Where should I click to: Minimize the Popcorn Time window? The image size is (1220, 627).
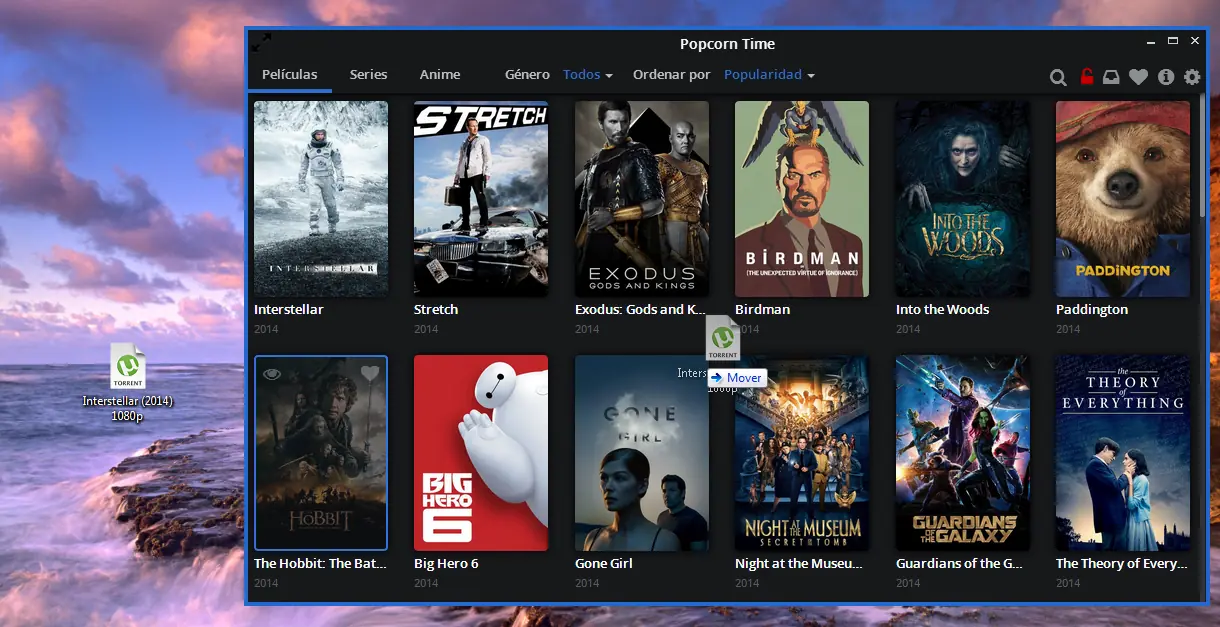(x=1151, y=42)
